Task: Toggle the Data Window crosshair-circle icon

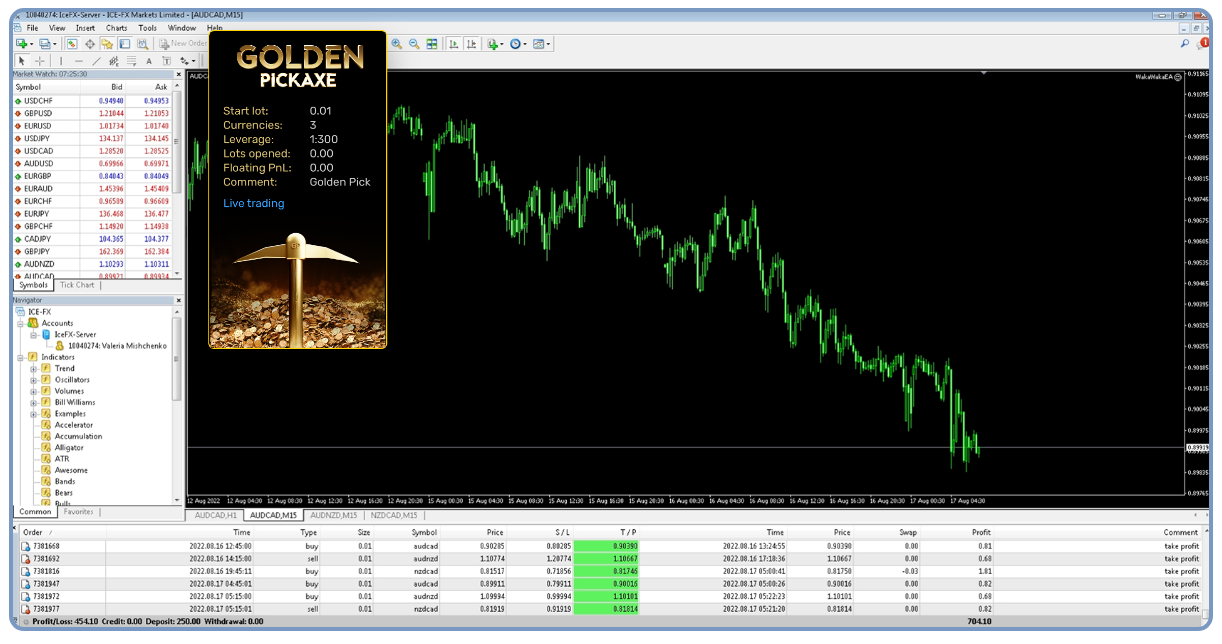Action: click(x=90, y=43)
